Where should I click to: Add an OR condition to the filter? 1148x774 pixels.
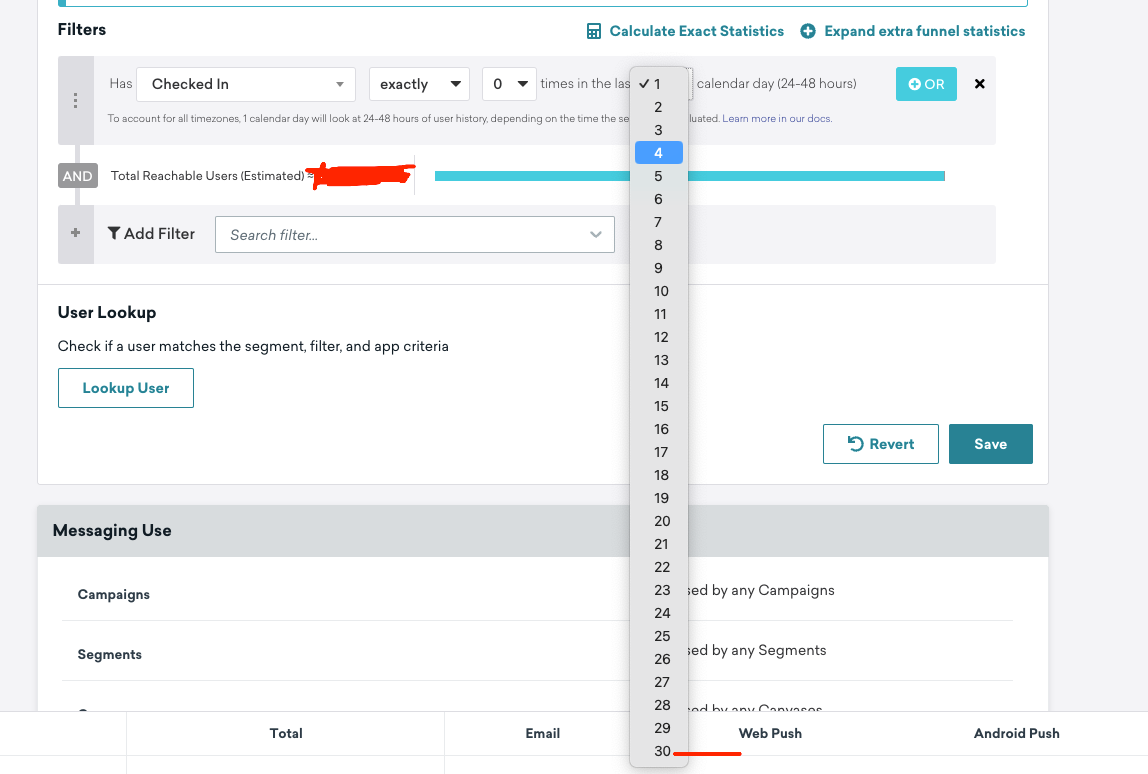[926, 84]
